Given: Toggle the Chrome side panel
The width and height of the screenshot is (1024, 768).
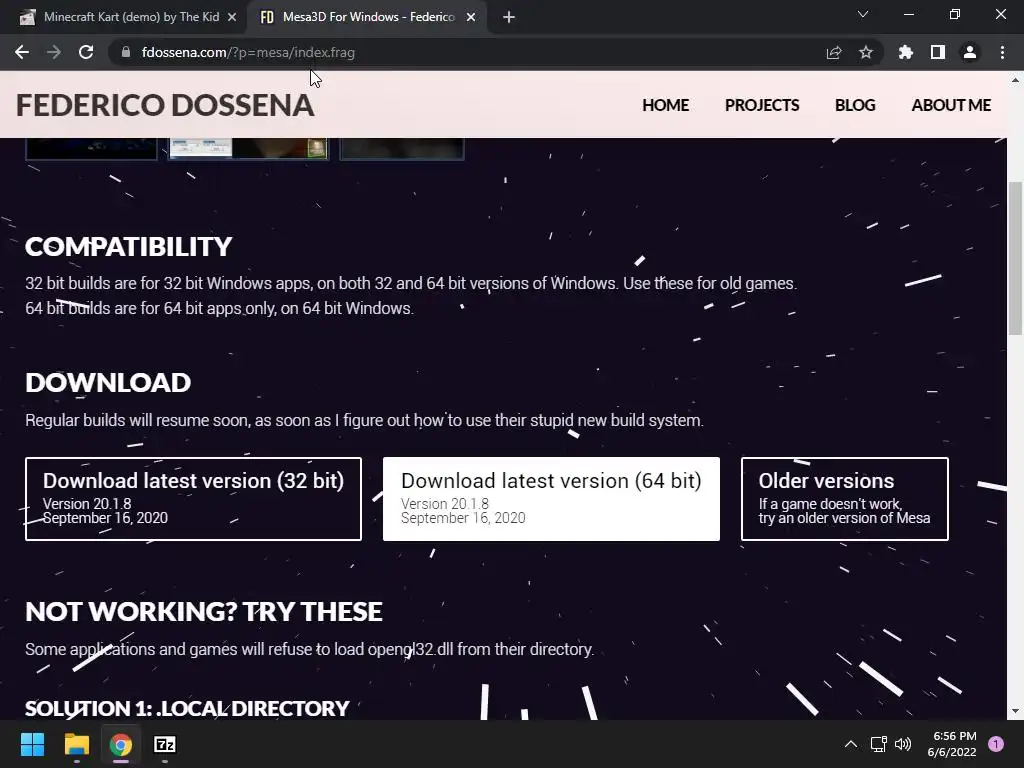Looking at the screenshot, I should 938,52.
